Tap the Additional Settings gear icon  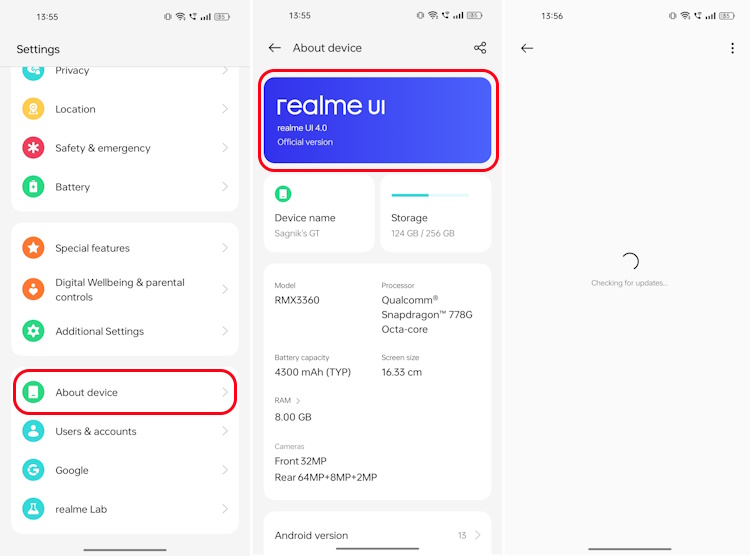[33, 331]
